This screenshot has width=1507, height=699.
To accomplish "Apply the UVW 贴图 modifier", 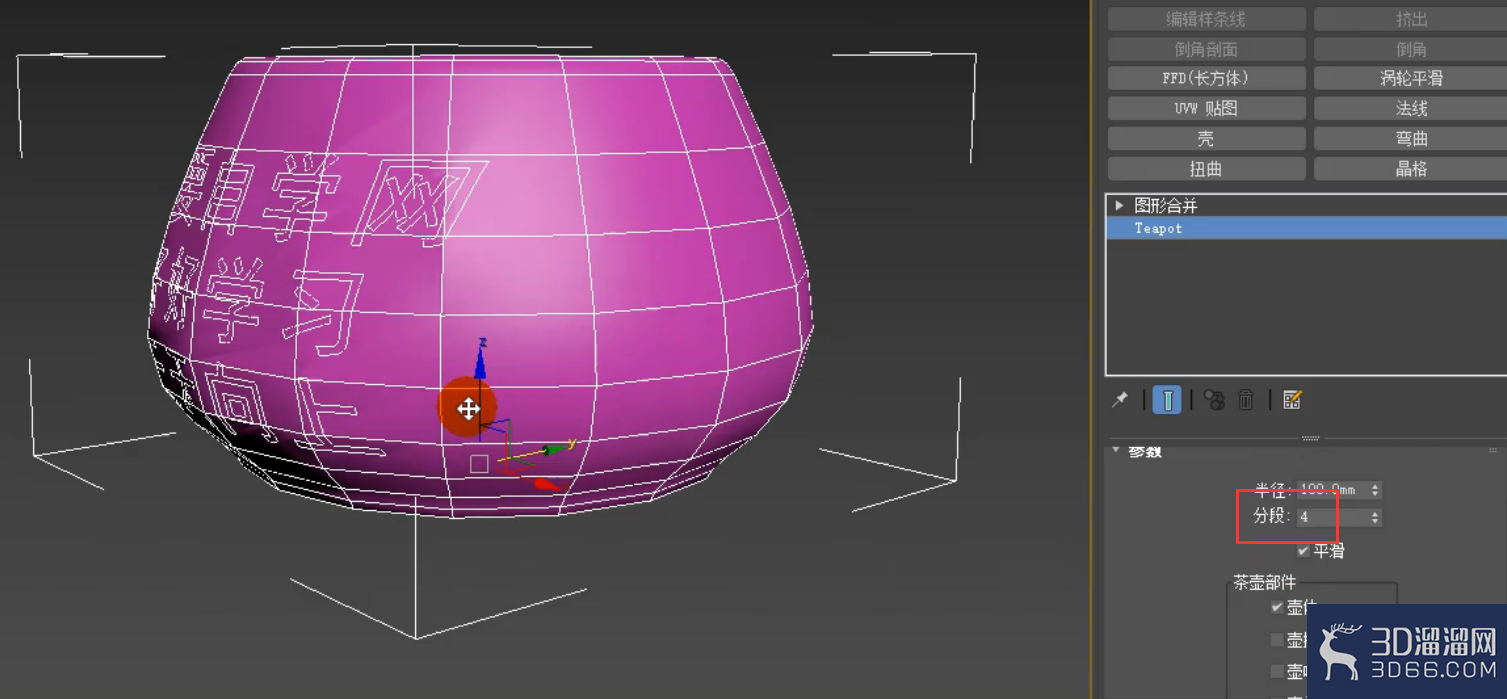I will point(1207,108).
